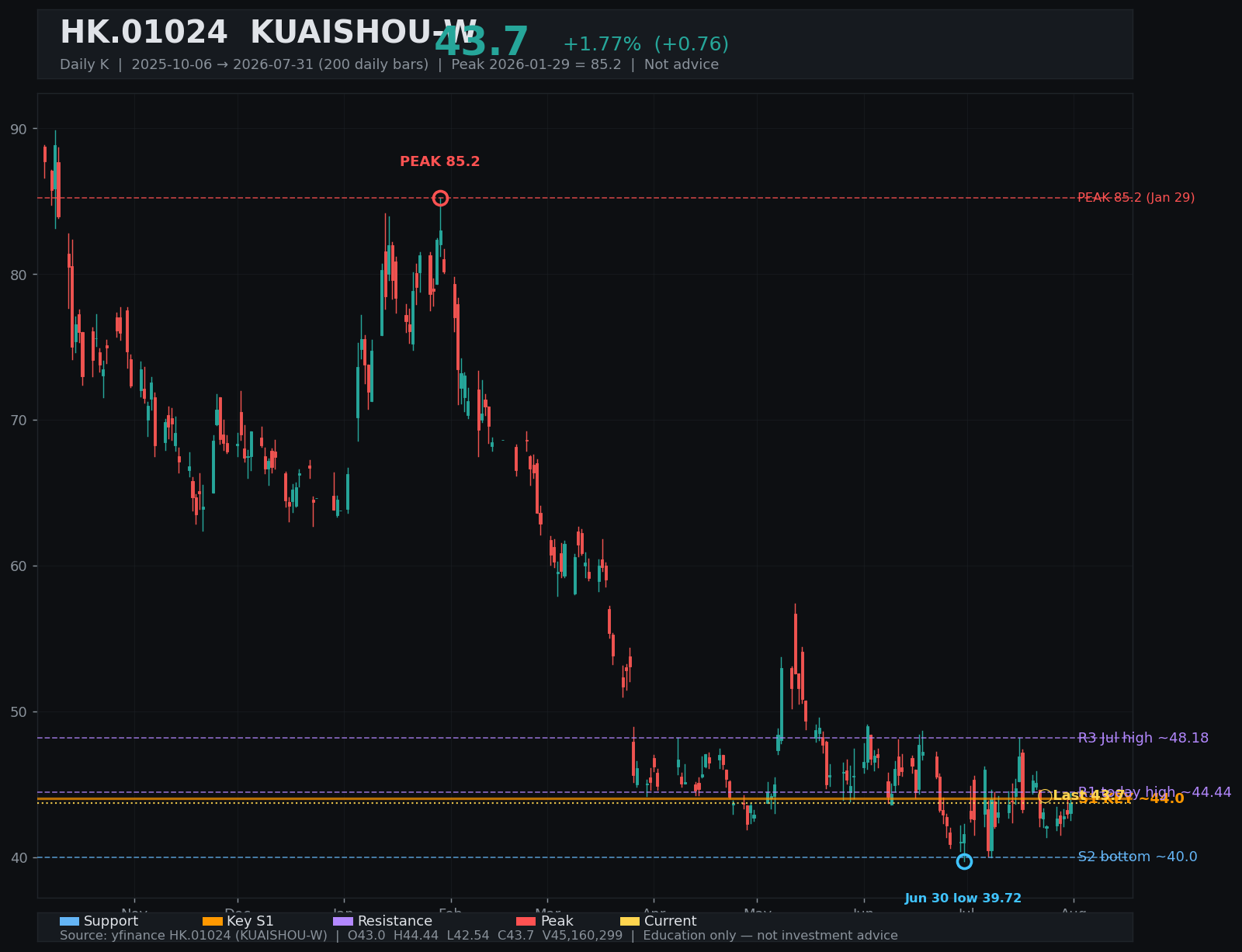Click the 'Key S1' legend label

coord(250,922)
